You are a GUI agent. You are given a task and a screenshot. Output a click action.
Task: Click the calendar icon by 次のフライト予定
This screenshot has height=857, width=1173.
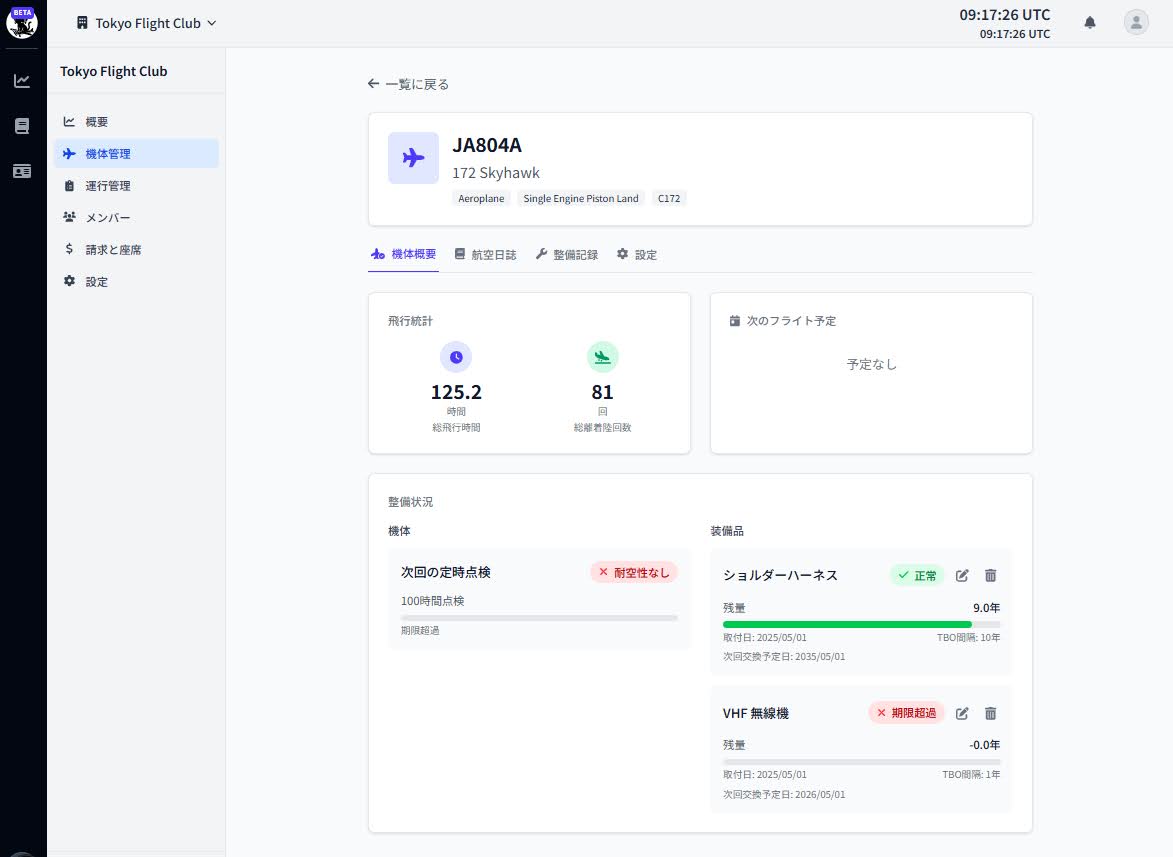coord(735,321)
